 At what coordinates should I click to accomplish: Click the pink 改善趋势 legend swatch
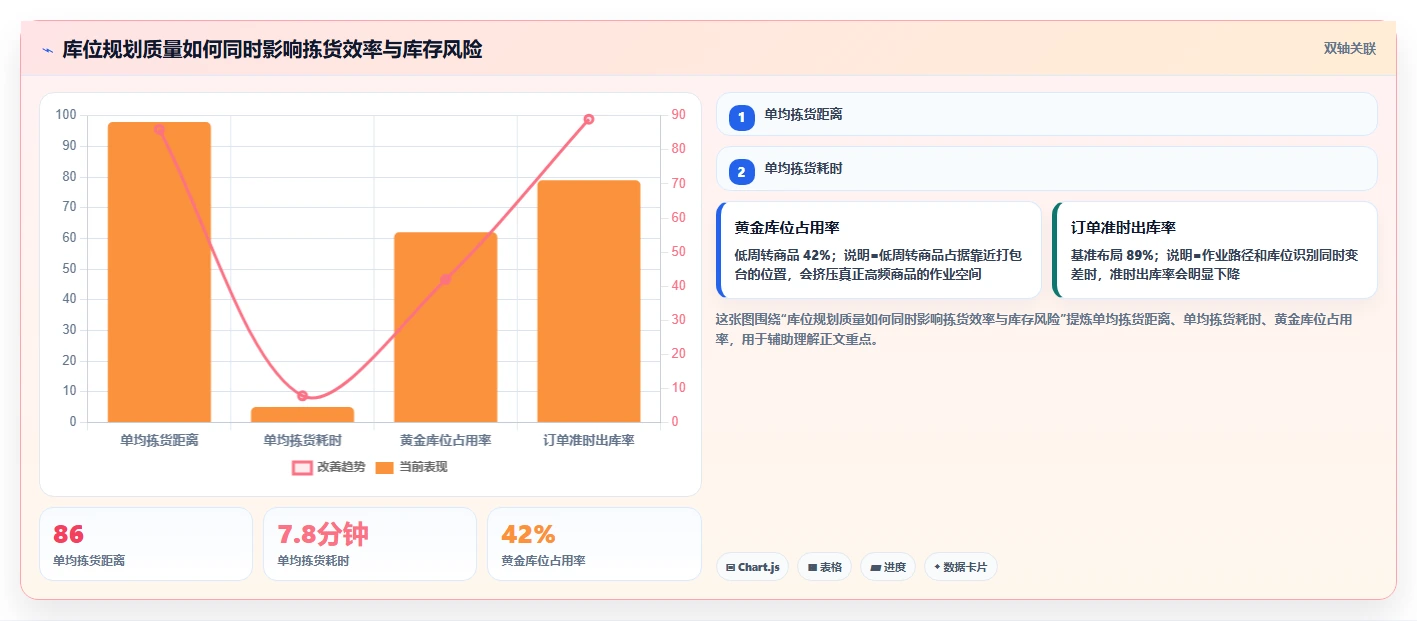[302, 467]
